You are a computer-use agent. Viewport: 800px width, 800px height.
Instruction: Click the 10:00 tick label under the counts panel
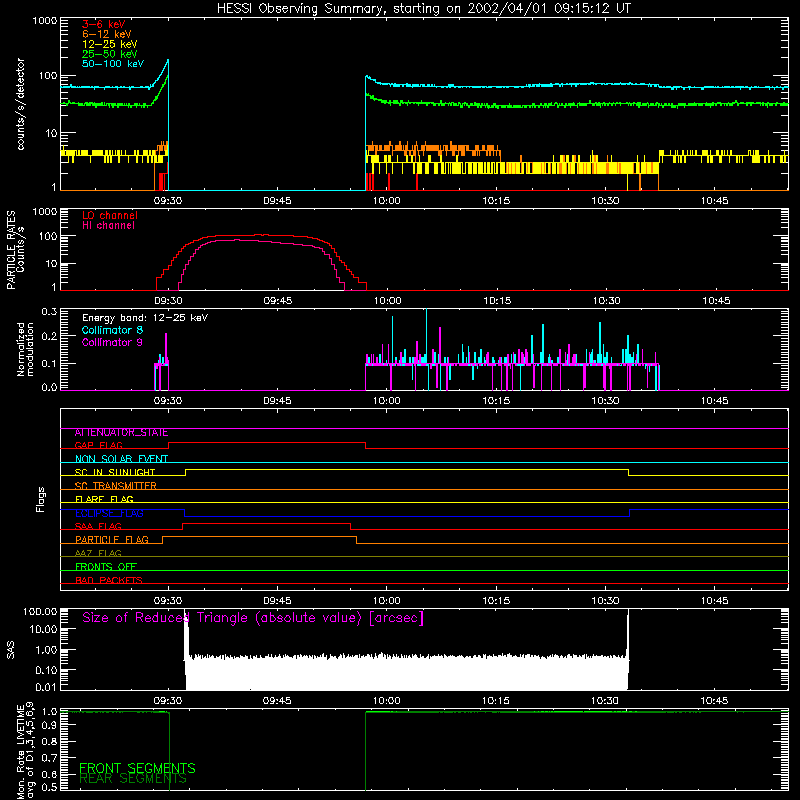point(387,201)
